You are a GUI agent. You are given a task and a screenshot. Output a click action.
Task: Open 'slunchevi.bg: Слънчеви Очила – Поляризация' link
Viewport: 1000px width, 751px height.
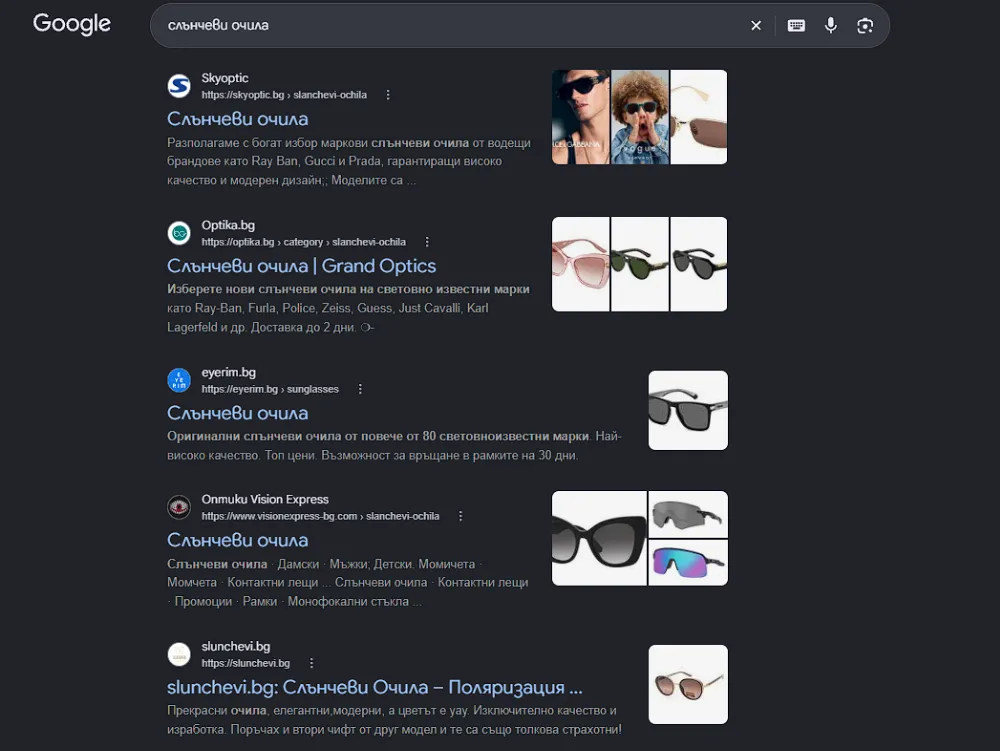click(x=374, y=687)
